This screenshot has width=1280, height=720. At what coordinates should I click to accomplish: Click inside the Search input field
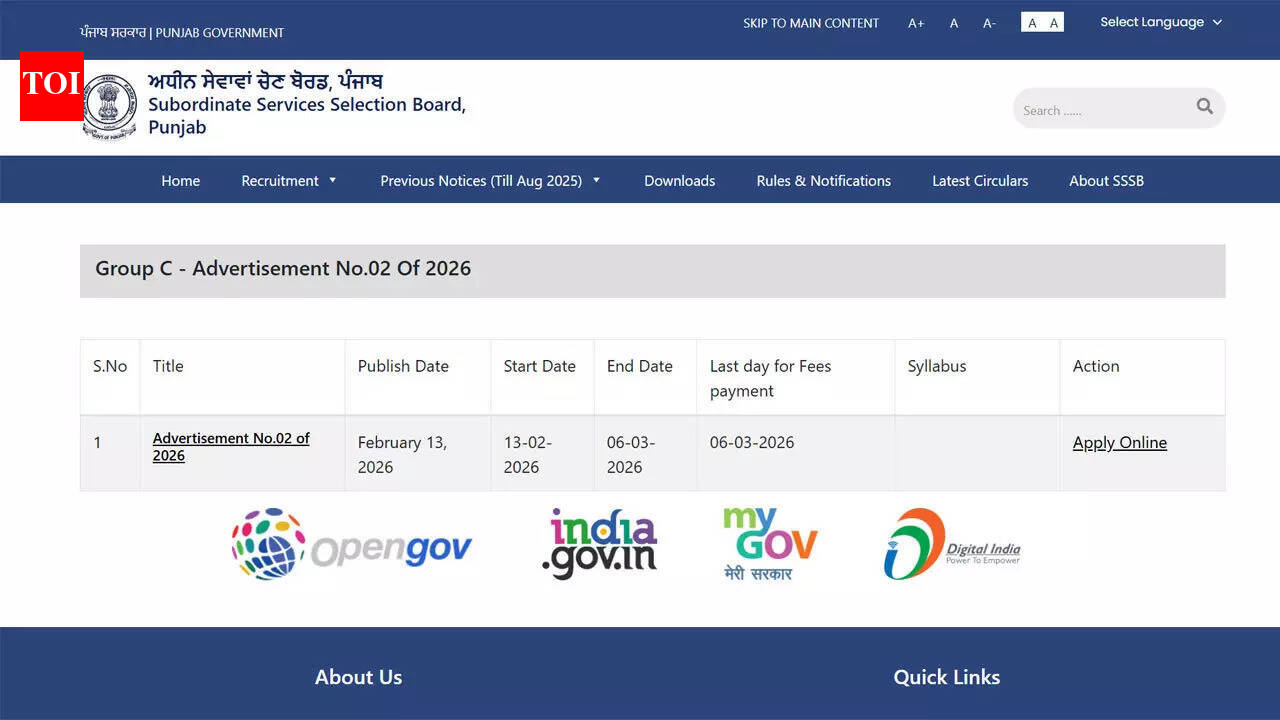[x=1100, y=108]
